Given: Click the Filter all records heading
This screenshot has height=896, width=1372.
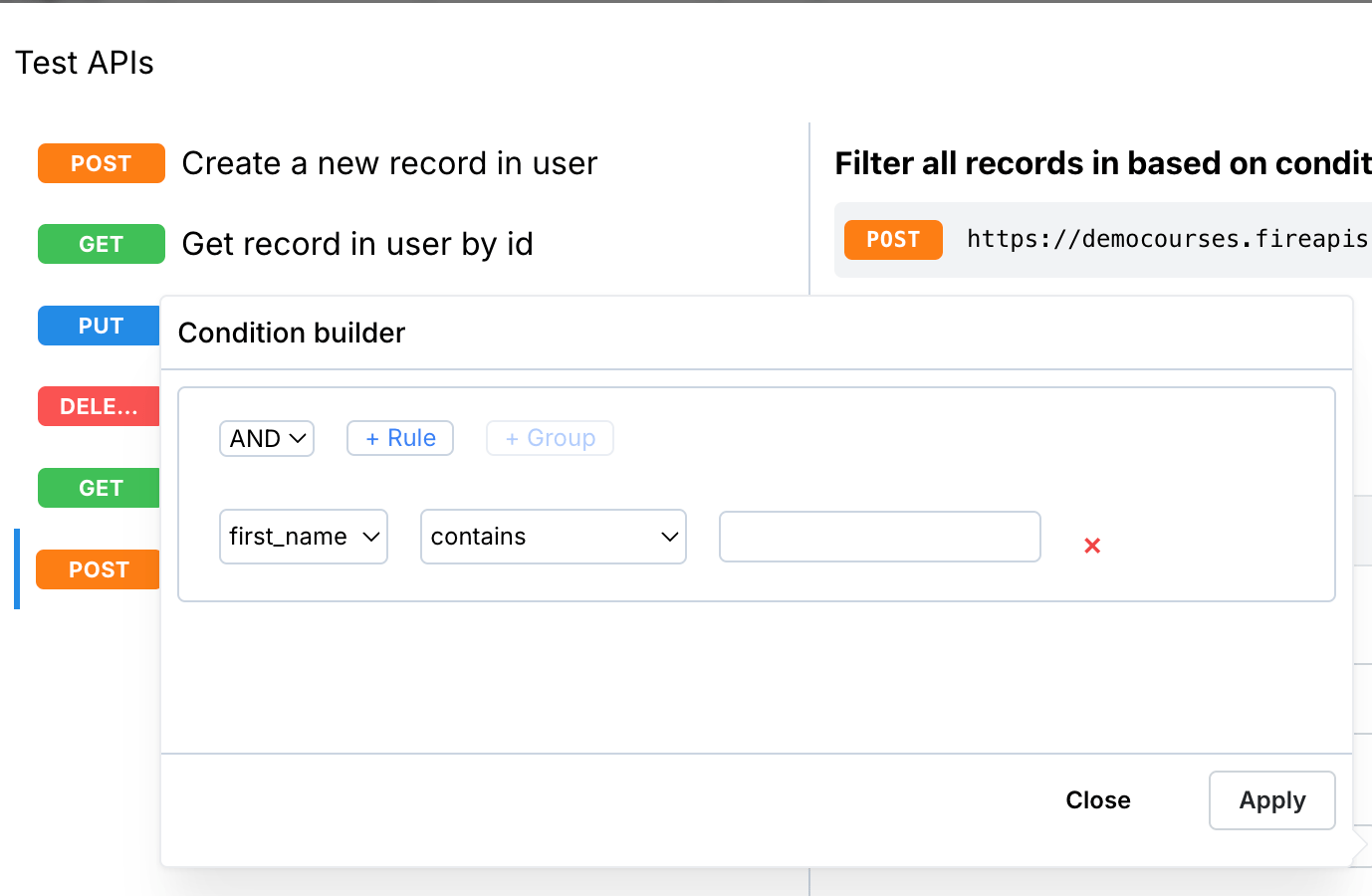Looking at the screenshot, I should 1103,163.
